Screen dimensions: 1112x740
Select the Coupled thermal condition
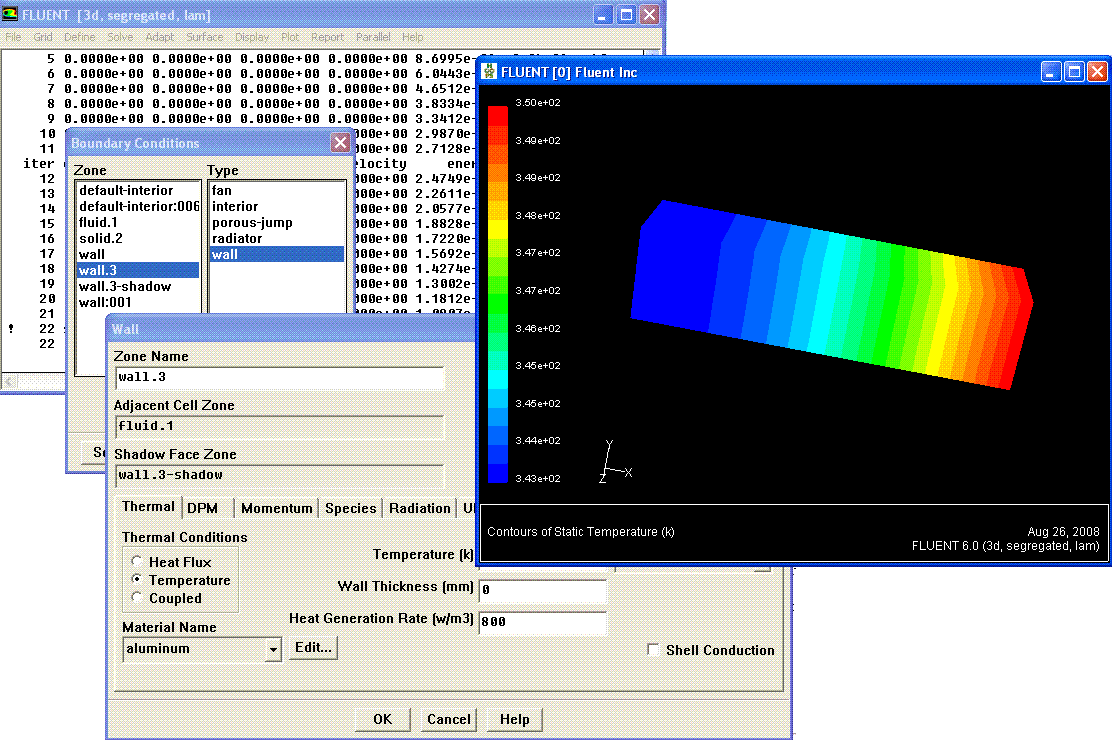137,597
